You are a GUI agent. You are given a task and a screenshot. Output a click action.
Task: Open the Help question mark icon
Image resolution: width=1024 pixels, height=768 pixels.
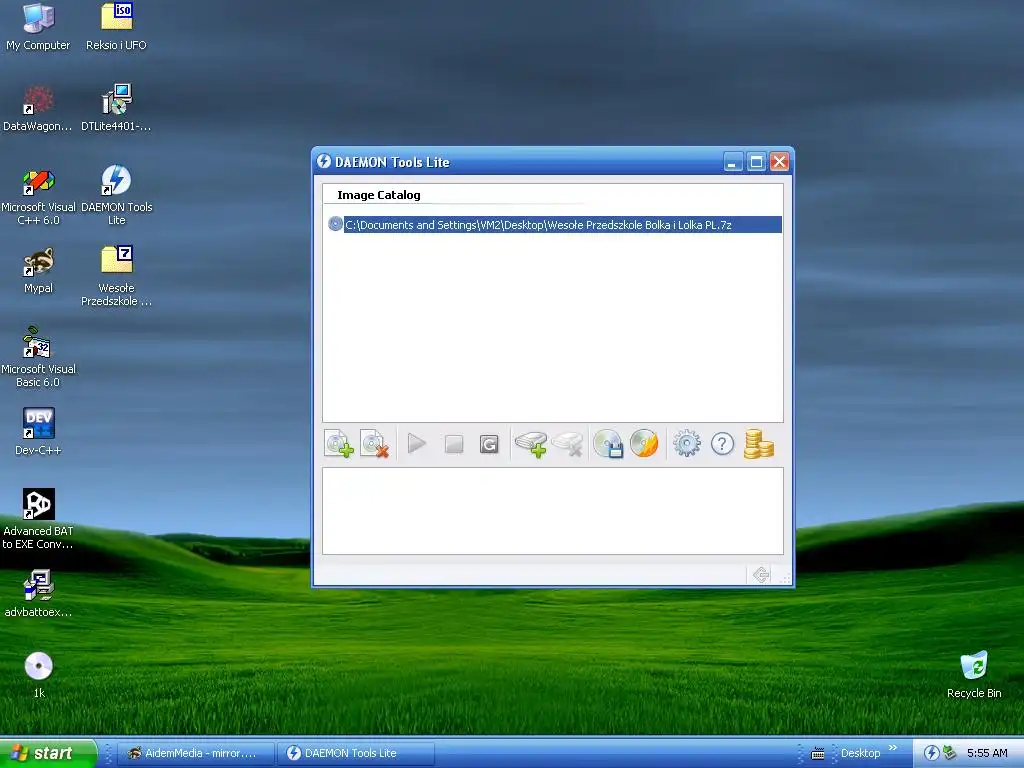(x=722, y=444)
